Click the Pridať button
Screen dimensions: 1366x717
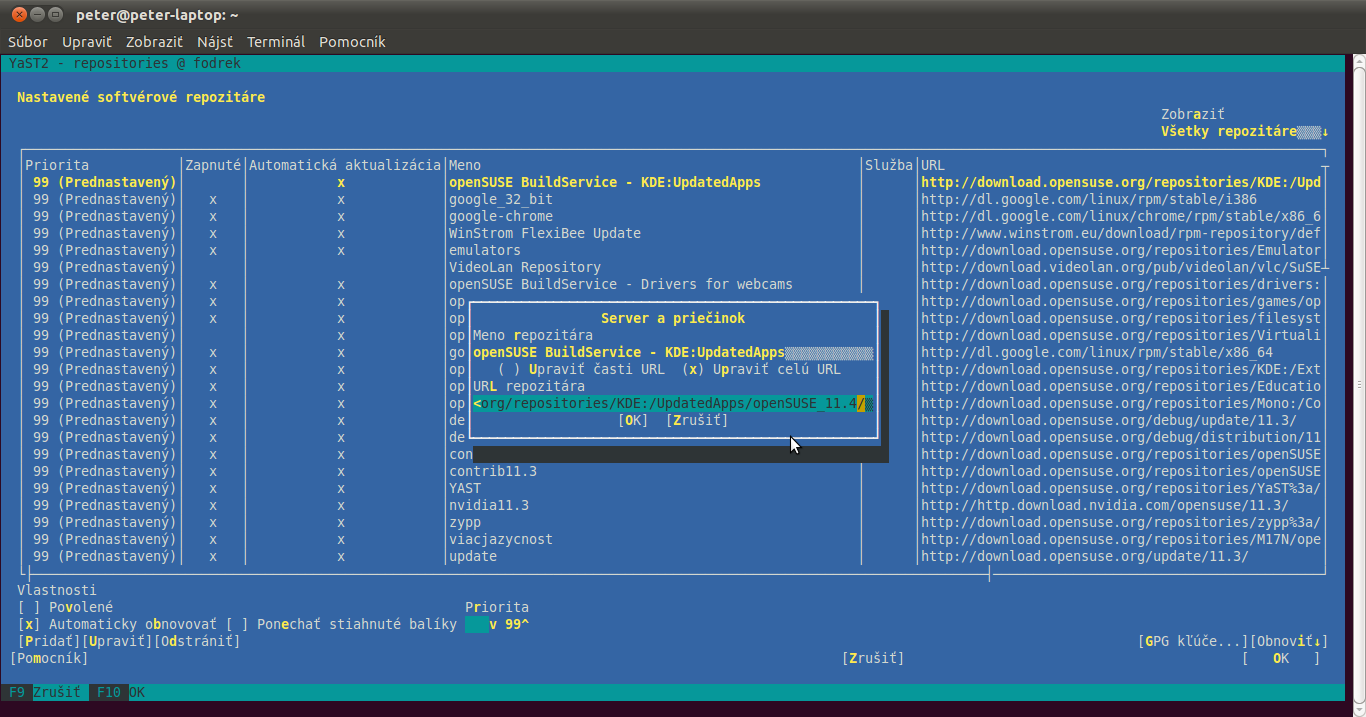(49, 641)
